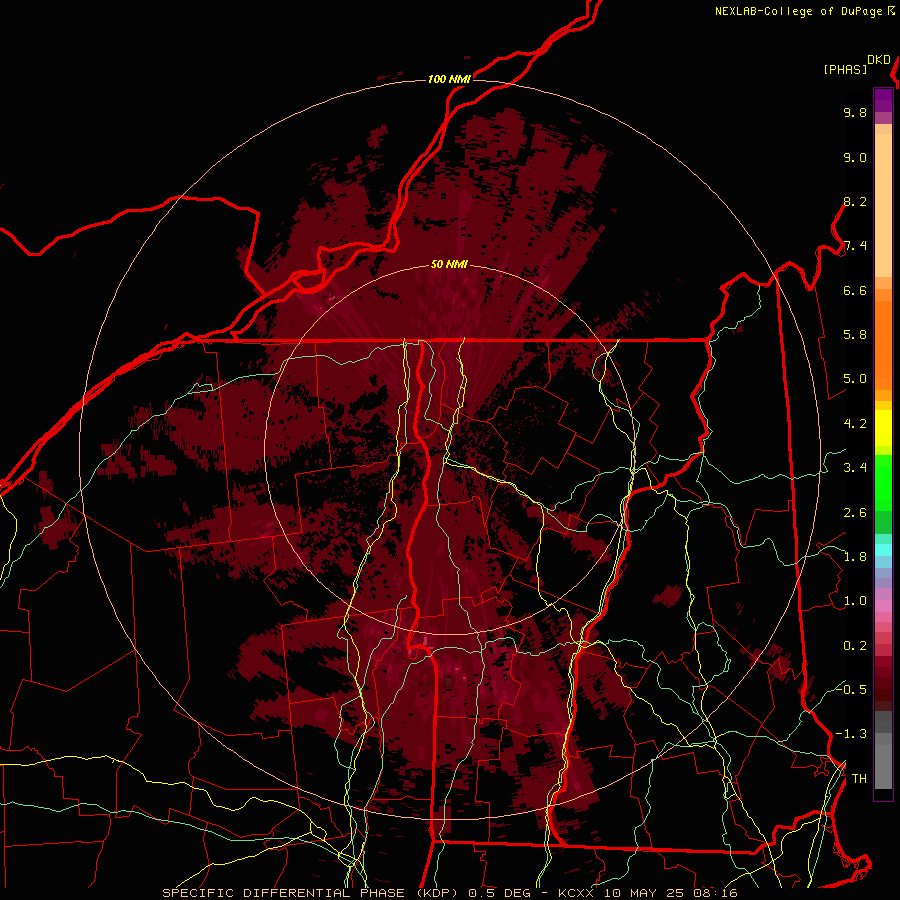
Task: Click the [PHAS] legend heading
Action: (x=845, y=70)
